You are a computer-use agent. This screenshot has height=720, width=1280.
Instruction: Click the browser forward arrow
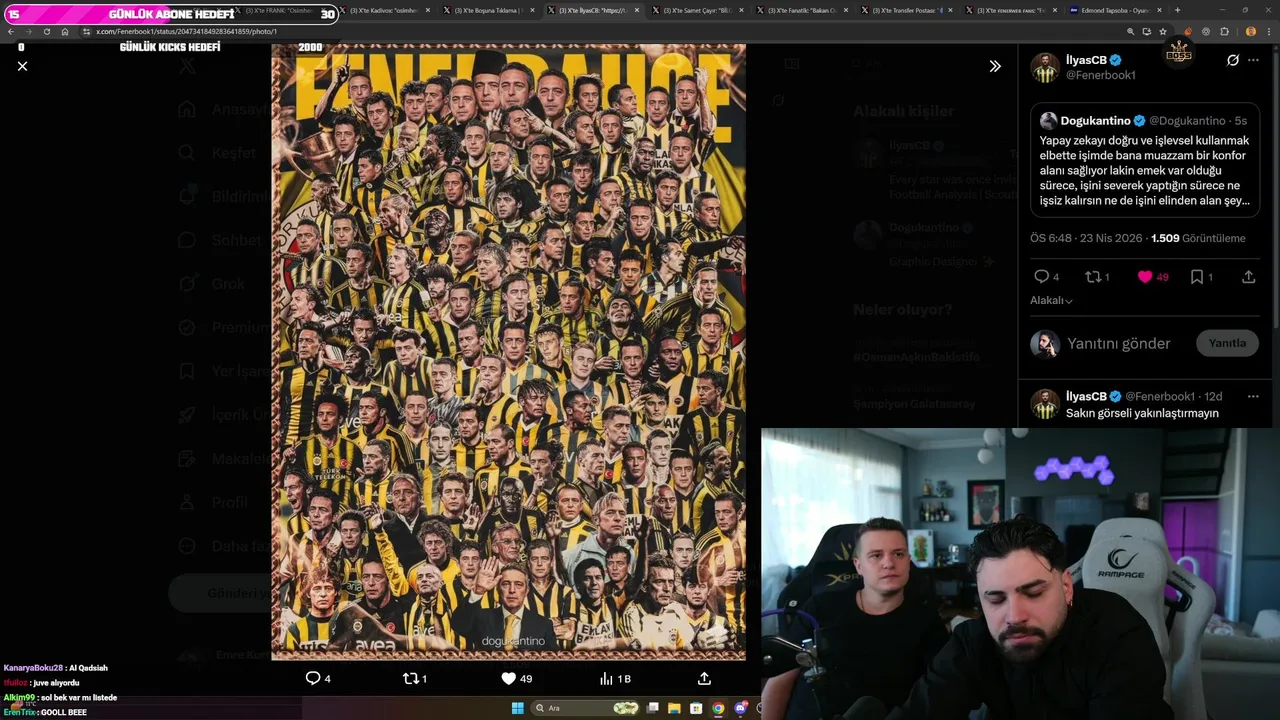pyautogui.click(x=29, y=31)
